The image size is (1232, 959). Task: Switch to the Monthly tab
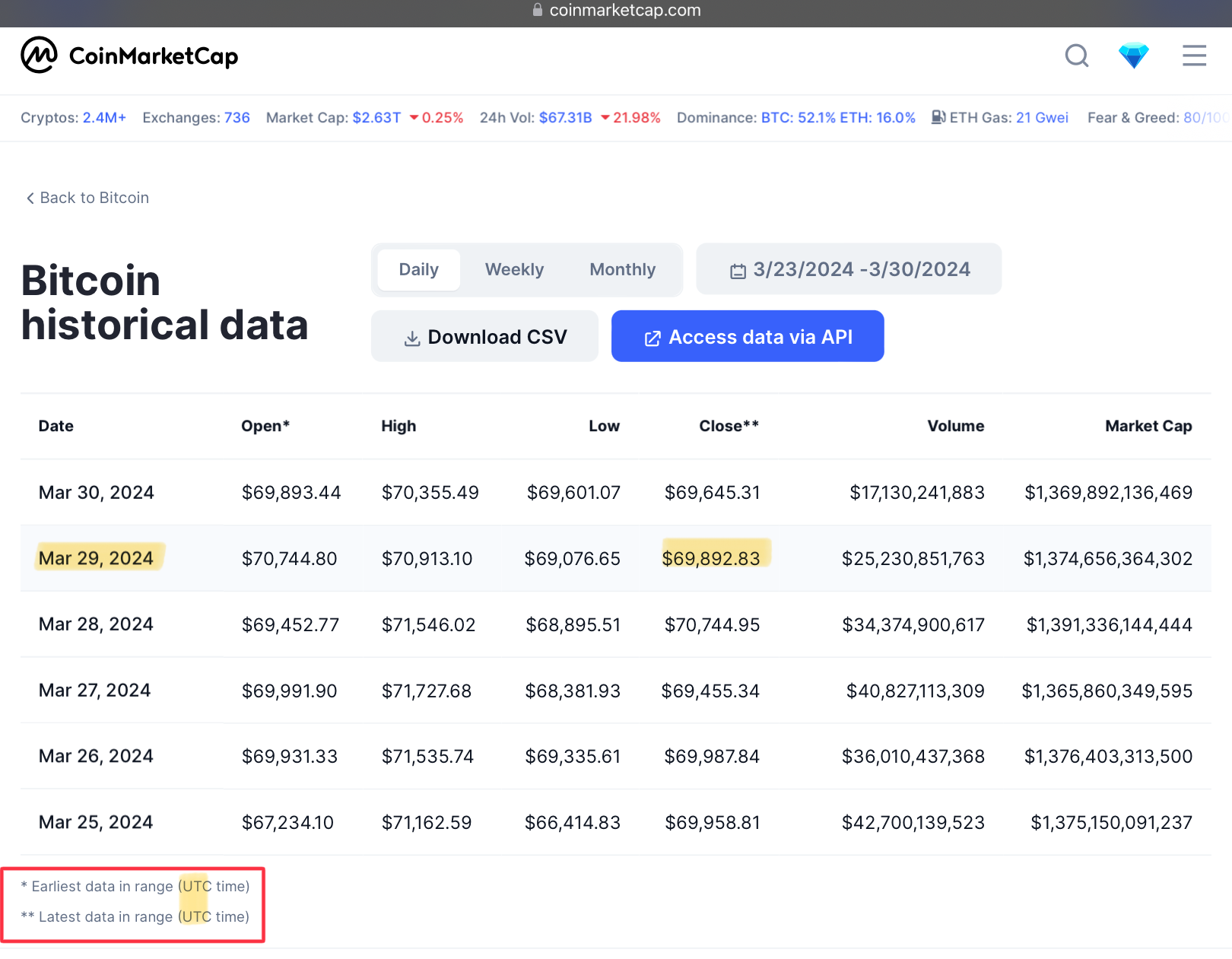pos(623,269)
